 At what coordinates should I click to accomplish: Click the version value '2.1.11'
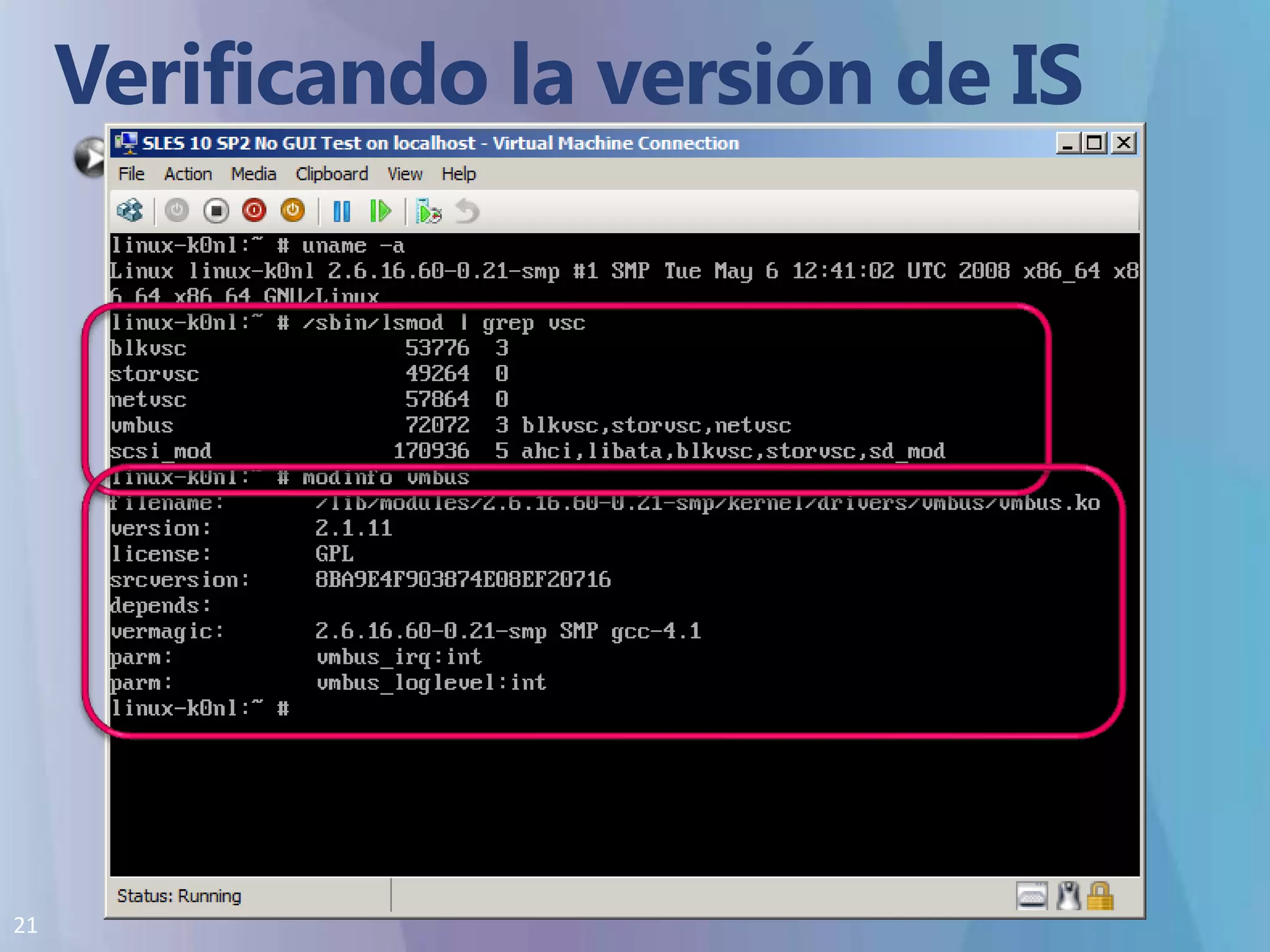(x=353, y=529)
